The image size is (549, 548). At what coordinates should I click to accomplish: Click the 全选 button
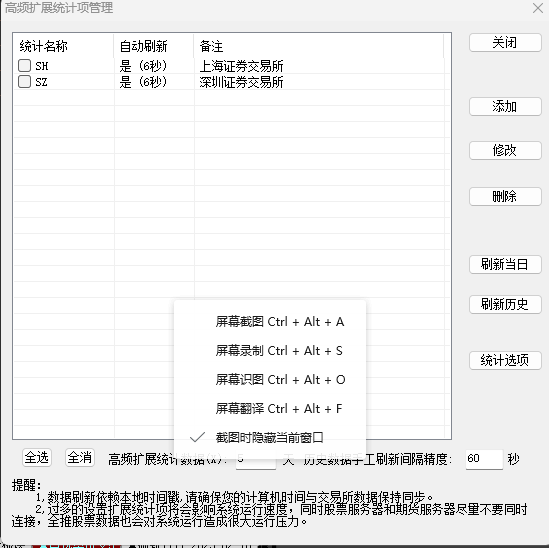point(37,458)
